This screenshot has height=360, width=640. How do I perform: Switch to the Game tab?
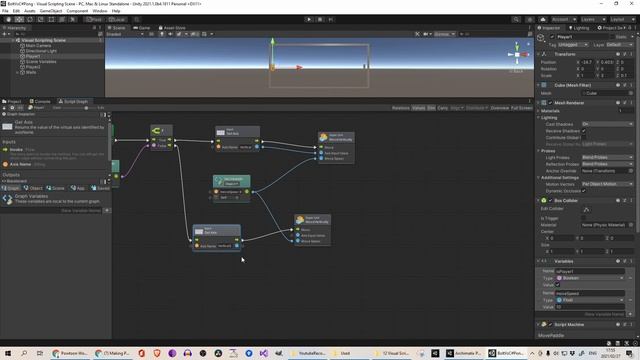[142, 28]
